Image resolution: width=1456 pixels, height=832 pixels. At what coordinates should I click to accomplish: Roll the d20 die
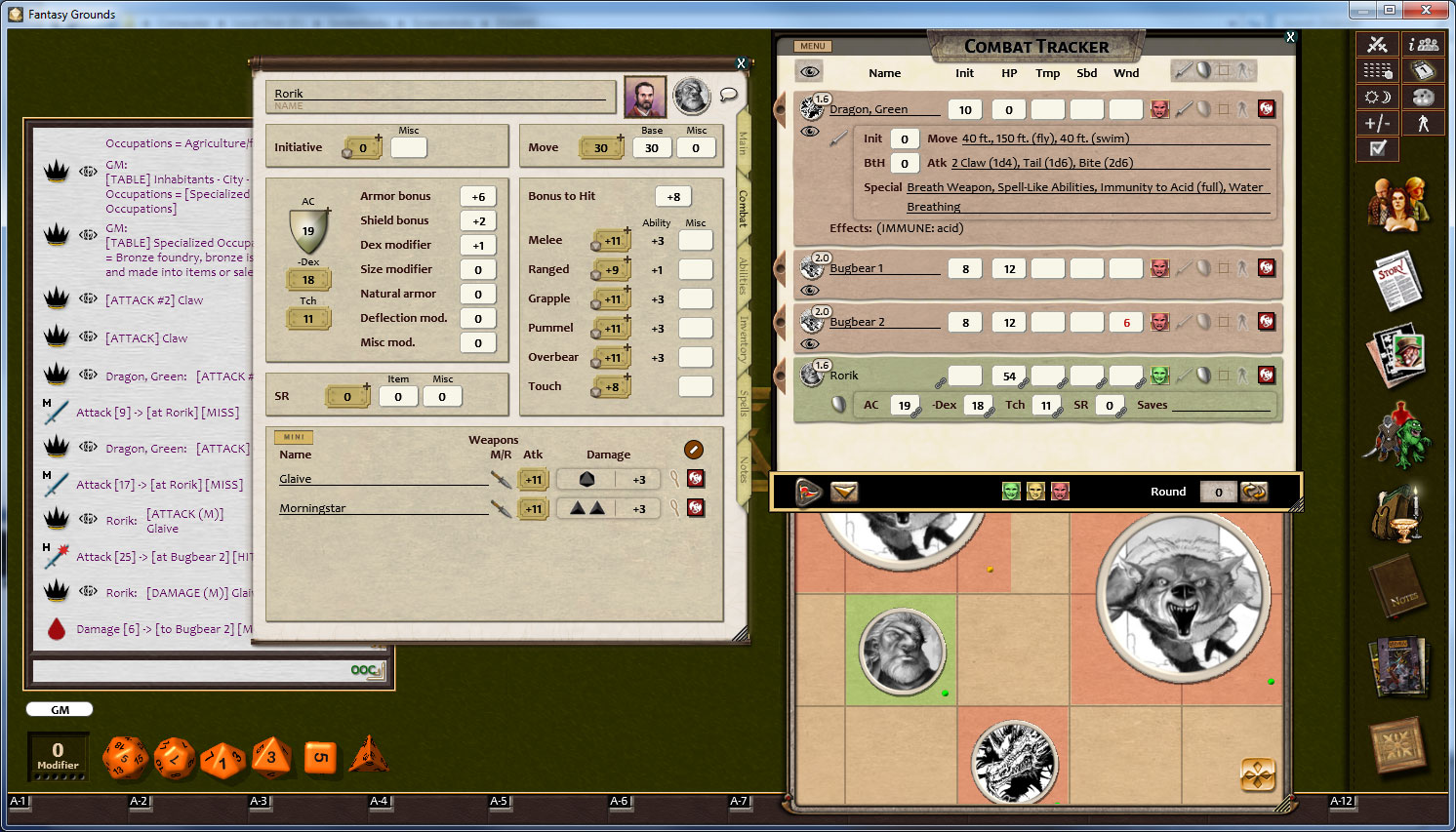click(125, 758)
